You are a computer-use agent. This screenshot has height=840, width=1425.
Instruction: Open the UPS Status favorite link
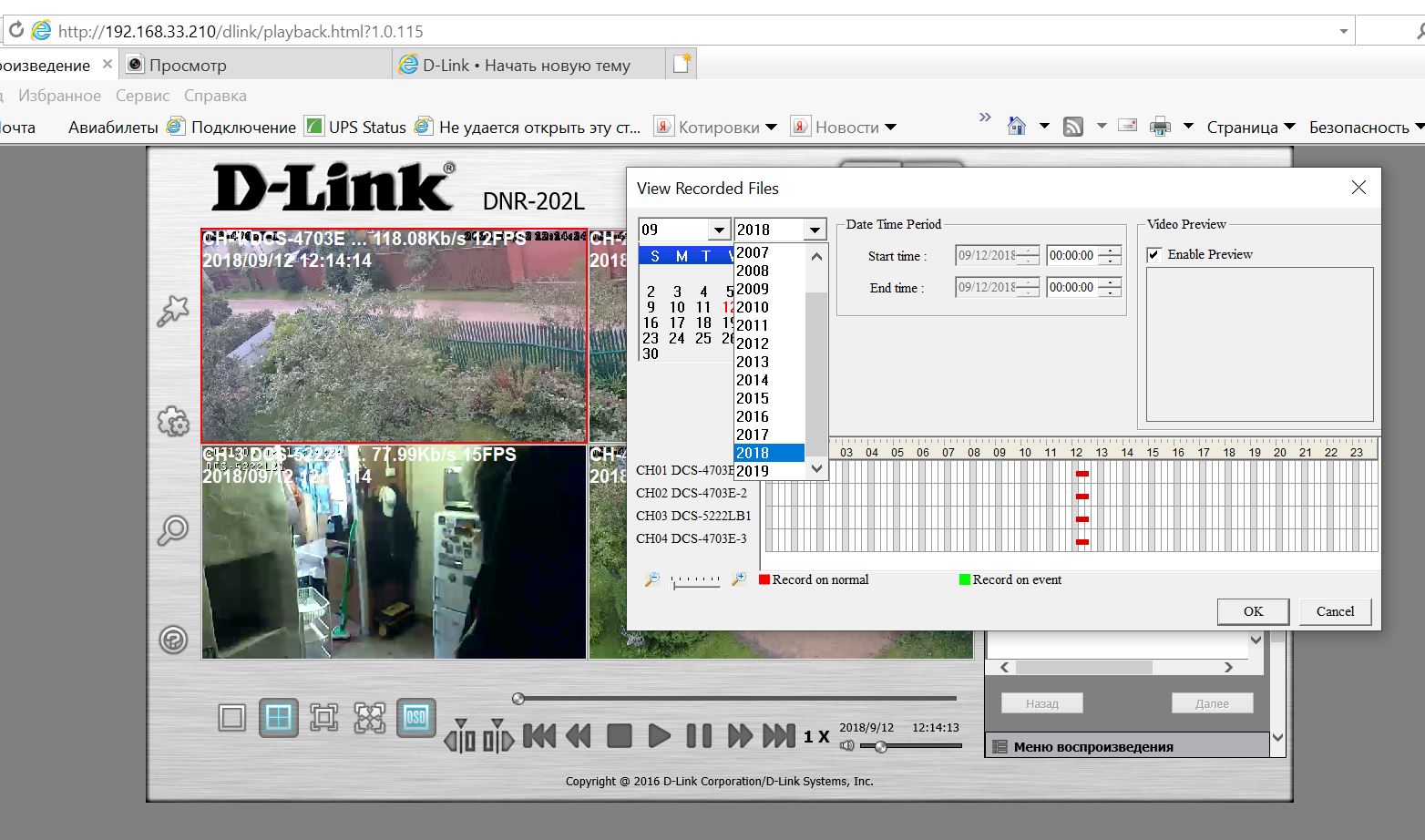356,127
